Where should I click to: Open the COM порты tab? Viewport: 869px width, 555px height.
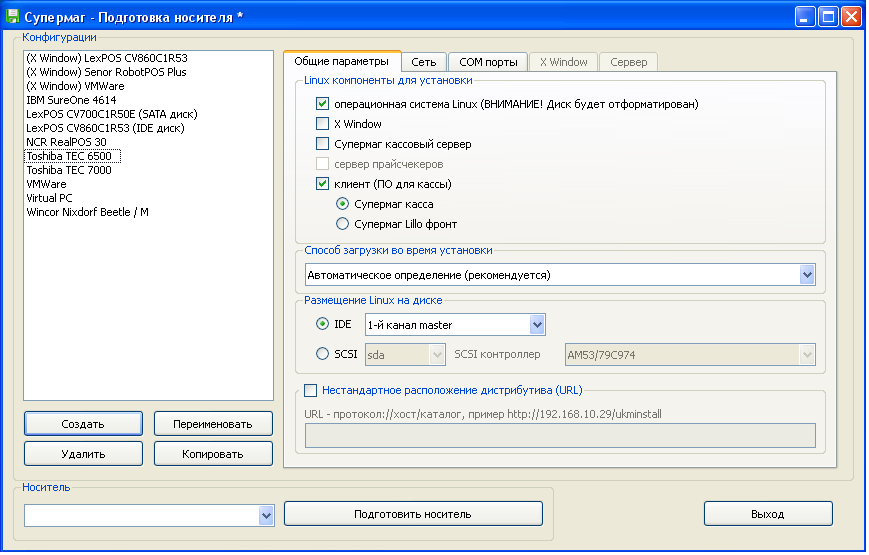pos(488,62)
